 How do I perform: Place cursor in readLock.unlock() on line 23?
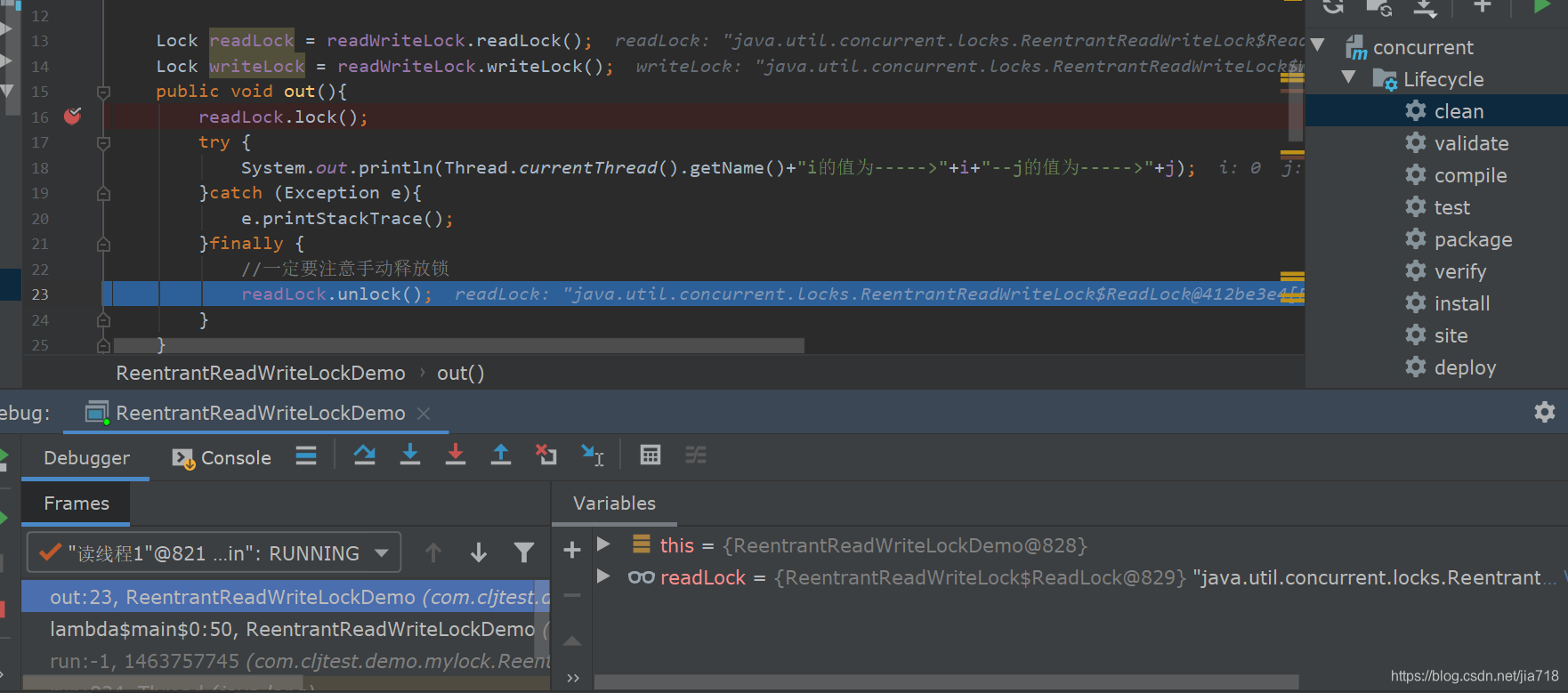(336, 294)
